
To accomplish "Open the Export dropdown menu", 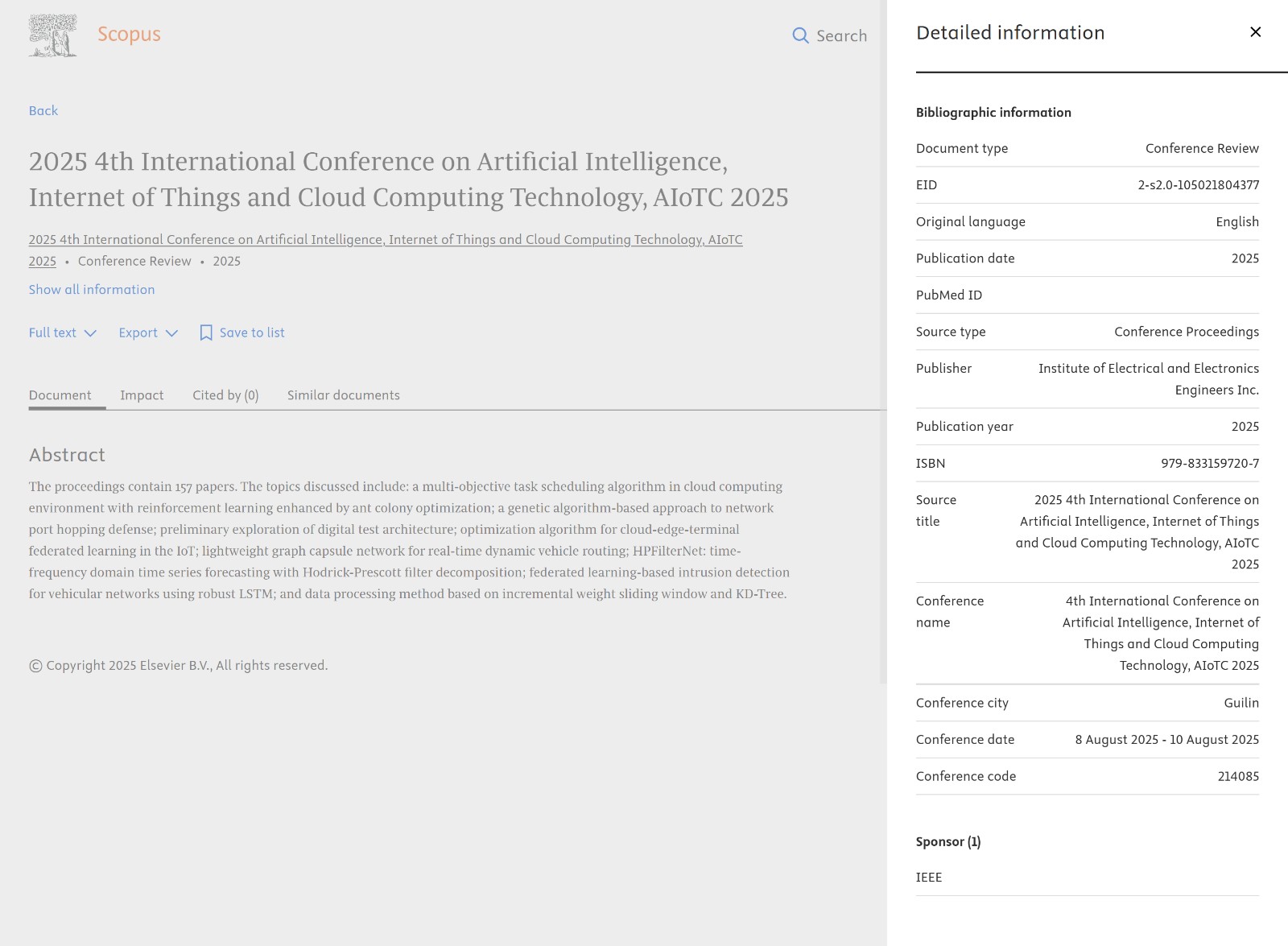I will click(148, 333).
